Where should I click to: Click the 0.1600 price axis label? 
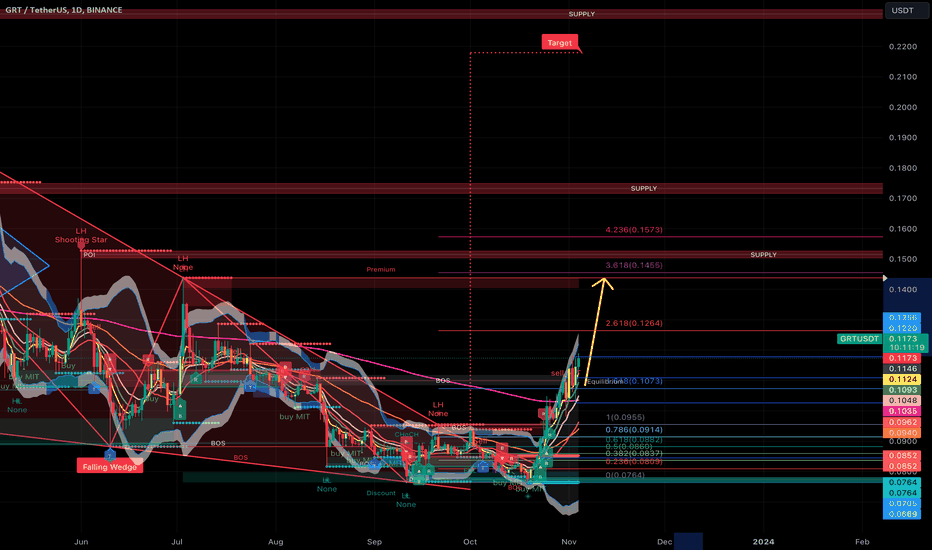point(902,228)
